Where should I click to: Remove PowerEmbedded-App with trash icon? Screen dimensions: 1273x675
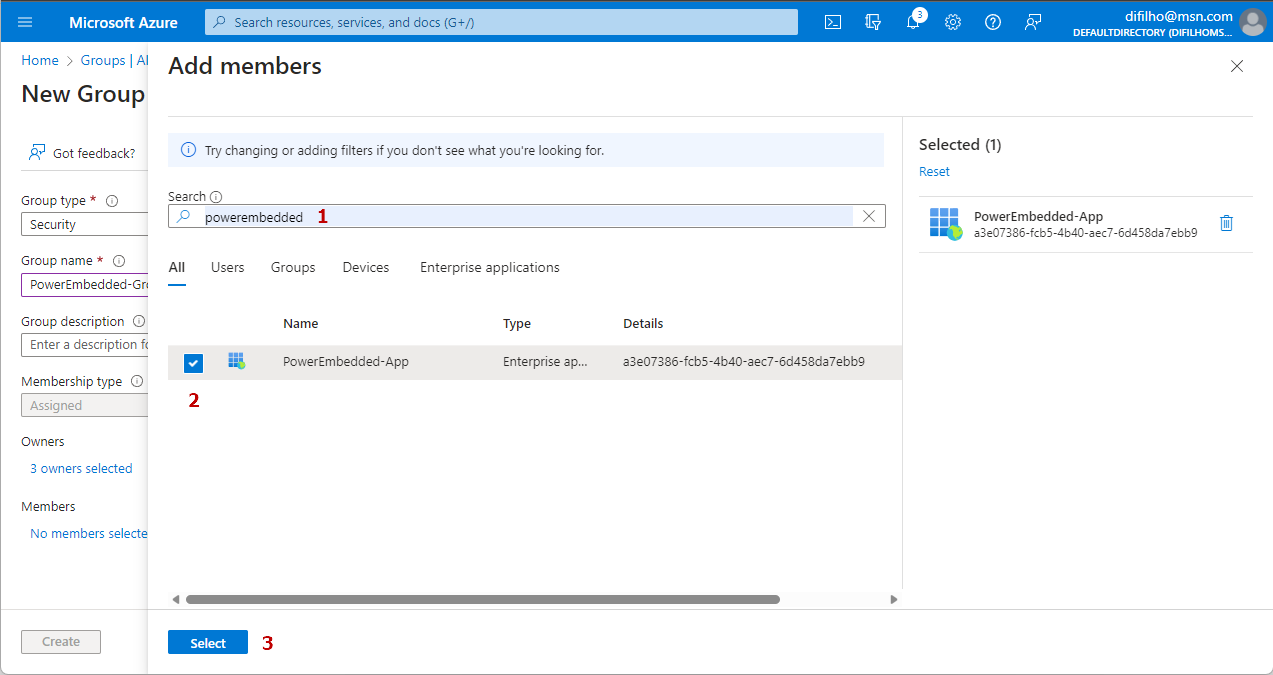[x=1226, y=224]
